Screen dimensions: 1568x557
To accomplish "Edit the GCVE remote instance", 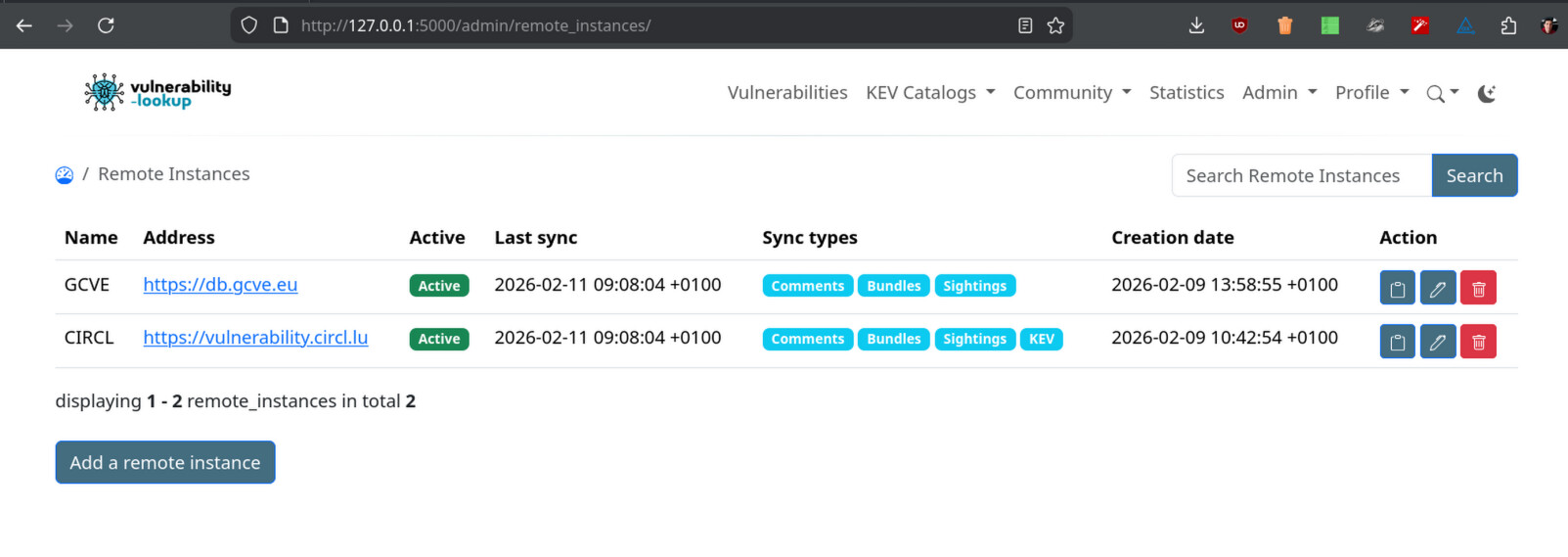I will point(1437,289).
